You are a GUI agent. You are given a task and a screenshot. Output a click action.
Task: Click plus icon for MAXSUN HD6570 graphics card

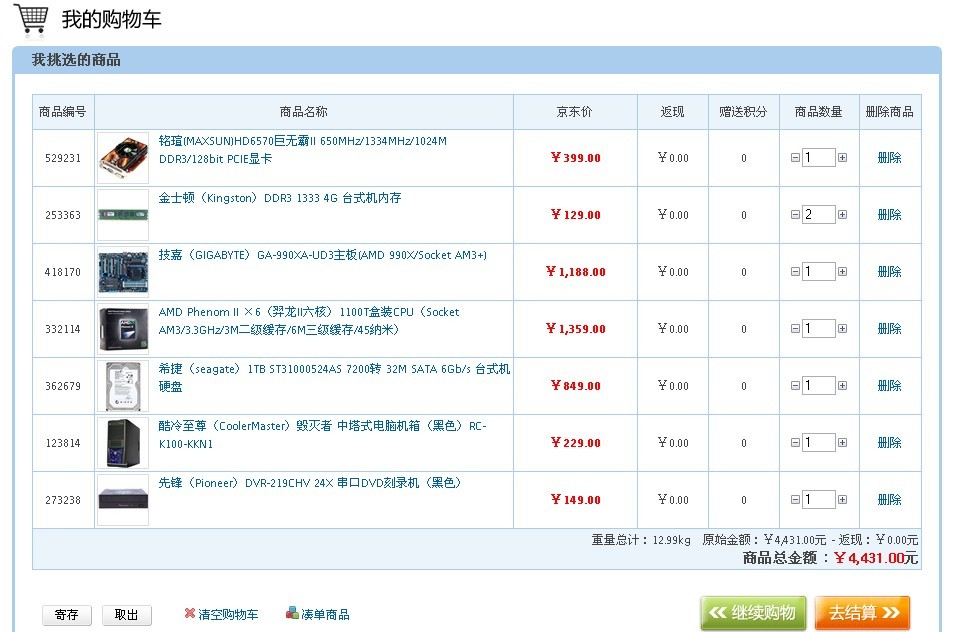tap(842, 158)
